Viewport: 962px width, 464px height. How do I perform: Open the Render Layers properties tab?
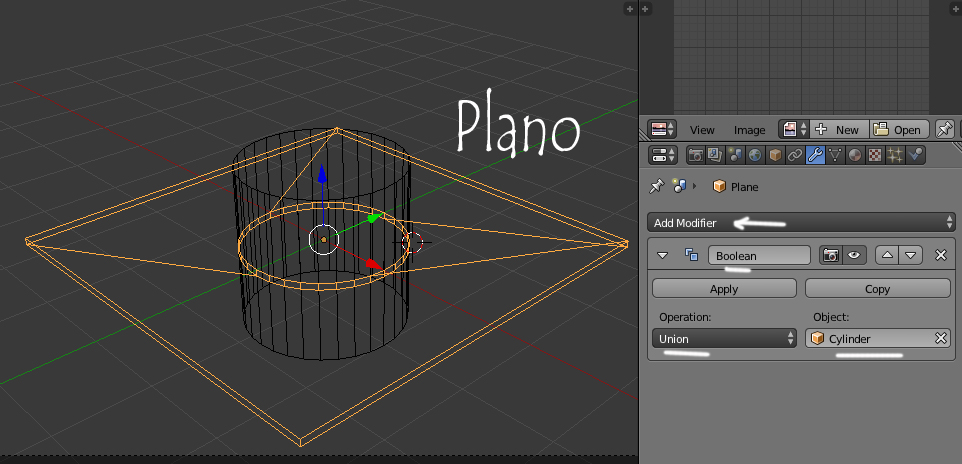coord(715,155)
